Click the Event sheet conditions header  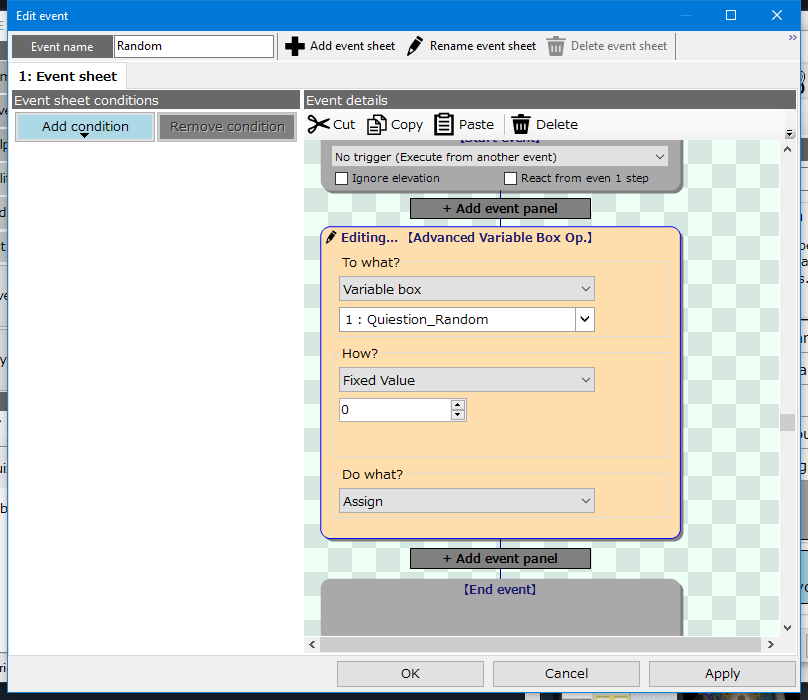tap(156, 100)
